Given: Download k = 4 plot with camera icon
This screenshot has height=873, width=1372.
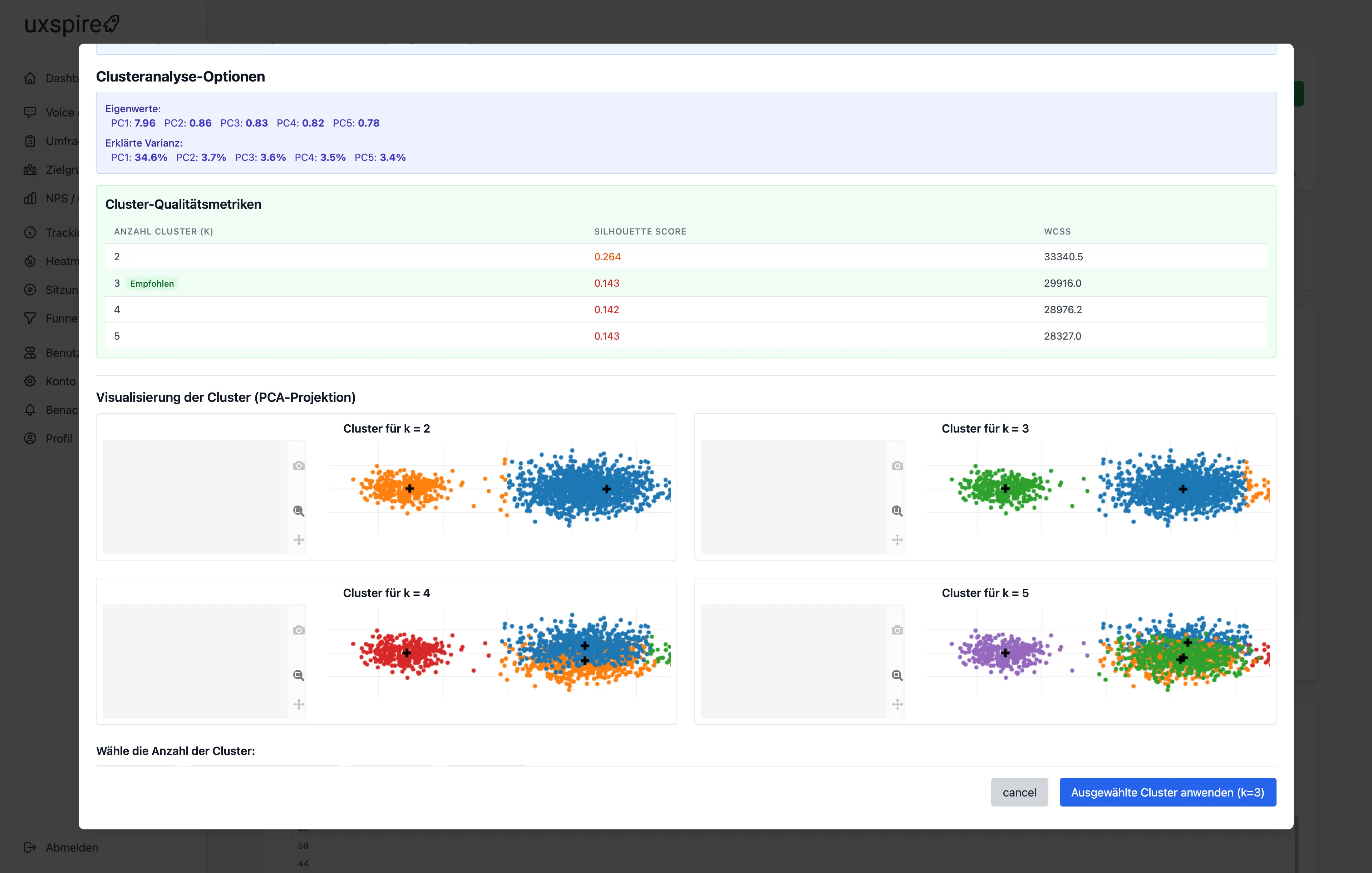Looking at the screenshot, I should [x=299, y=630].
